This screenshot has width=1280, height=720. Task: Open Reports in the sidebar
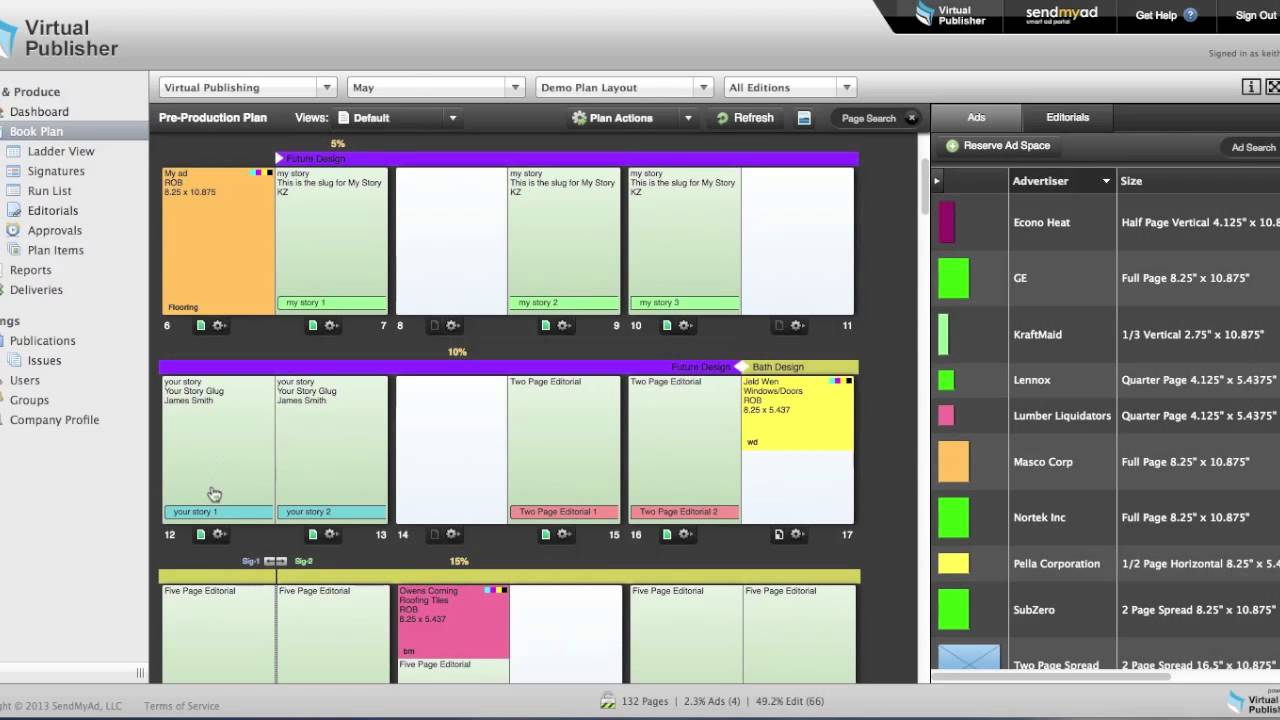pos(30,270)
